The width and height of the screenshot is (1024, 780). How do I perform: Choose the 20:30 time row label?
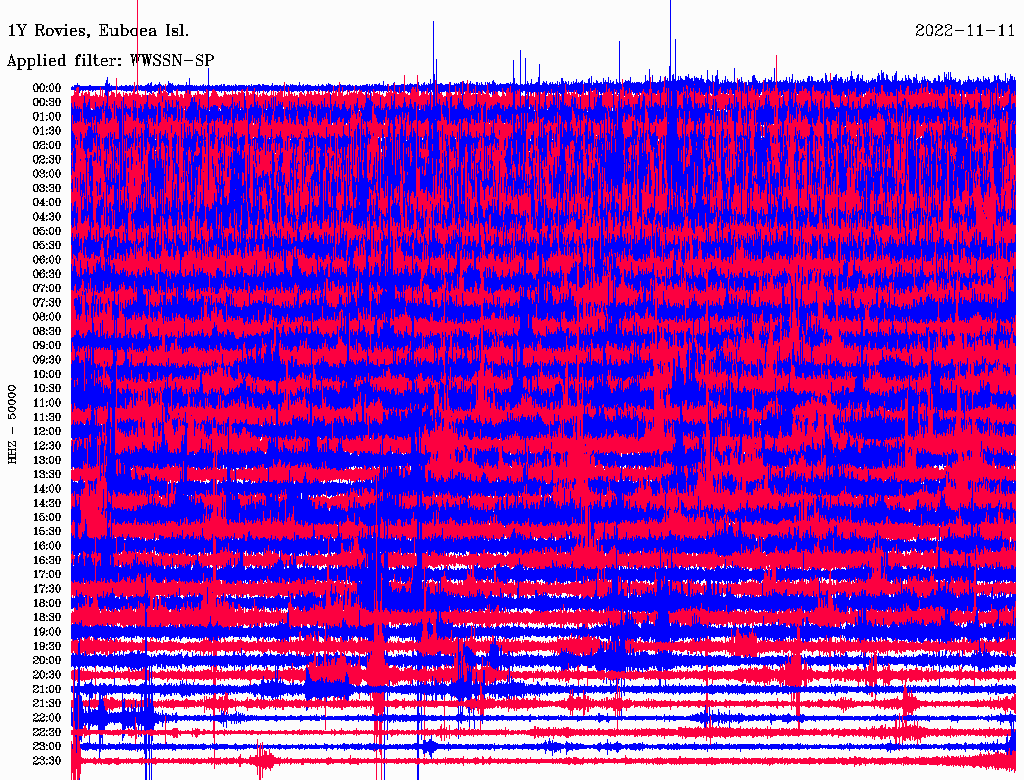coord(47,675)
